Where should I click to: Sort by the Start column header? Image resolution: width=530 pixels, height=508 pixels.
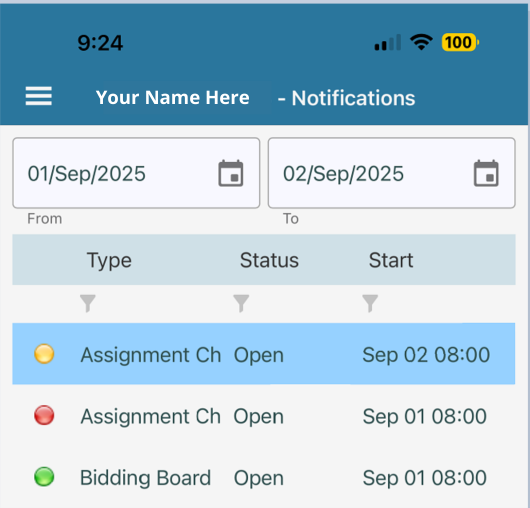391,260
